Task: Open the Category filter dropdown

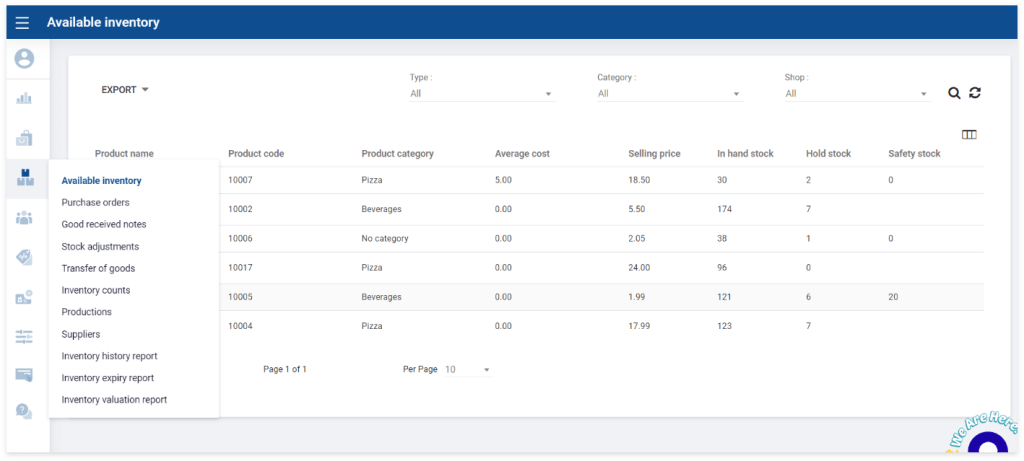Action: coord(670,94)
